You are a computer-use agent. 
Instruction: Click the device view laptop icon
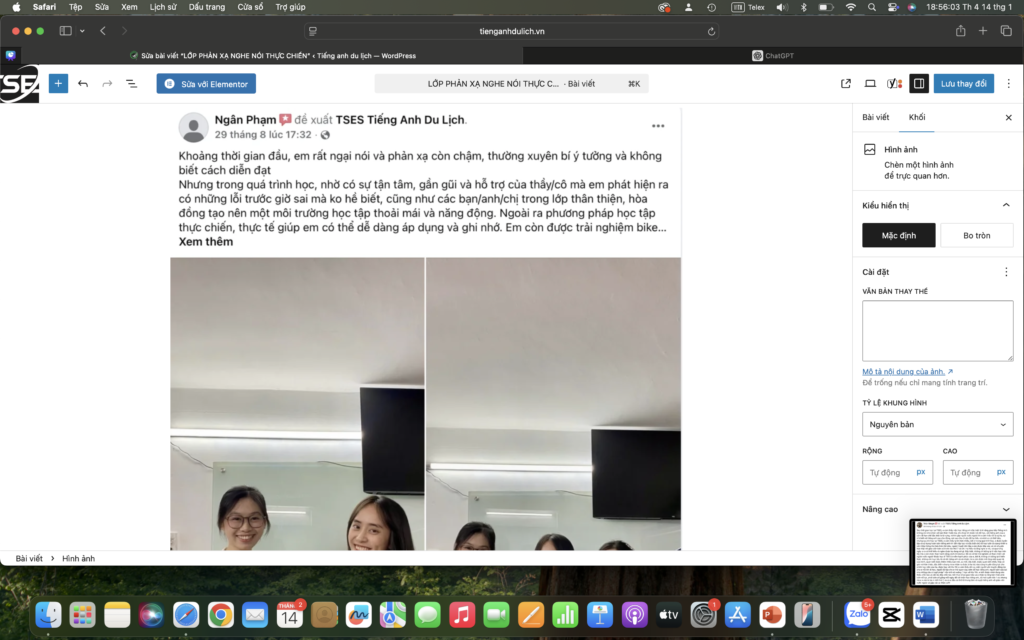pyautogui.click(x=870, y=84)
